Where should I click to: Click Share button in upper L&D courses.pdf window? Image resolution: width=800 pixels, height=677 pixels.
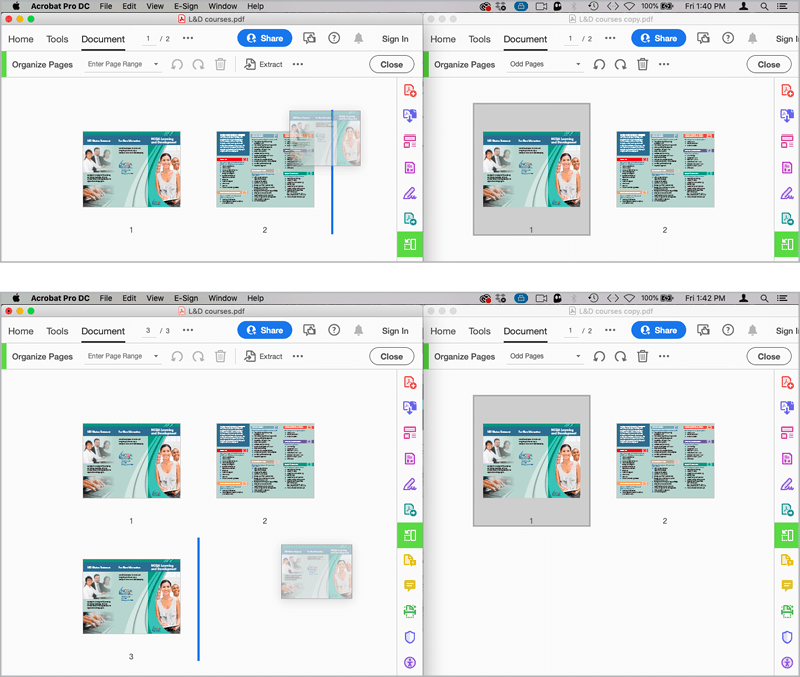coord(264,38)
